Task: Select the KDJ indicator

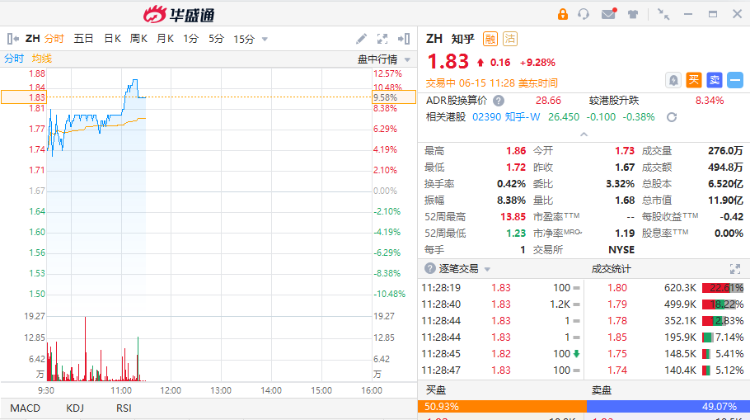Action: [x=75, y=408]
